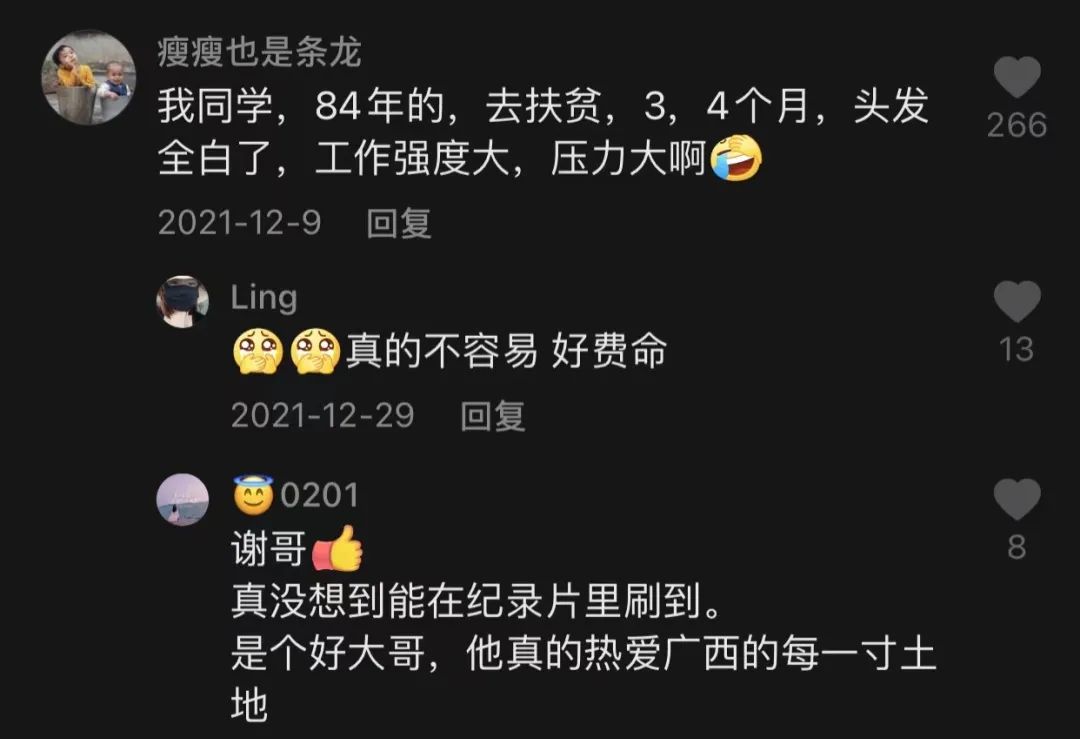Viewport: 1080px width, 739px height.
Task: Like the 0201 comment with the heart
Action: [x=1017, y=499]
